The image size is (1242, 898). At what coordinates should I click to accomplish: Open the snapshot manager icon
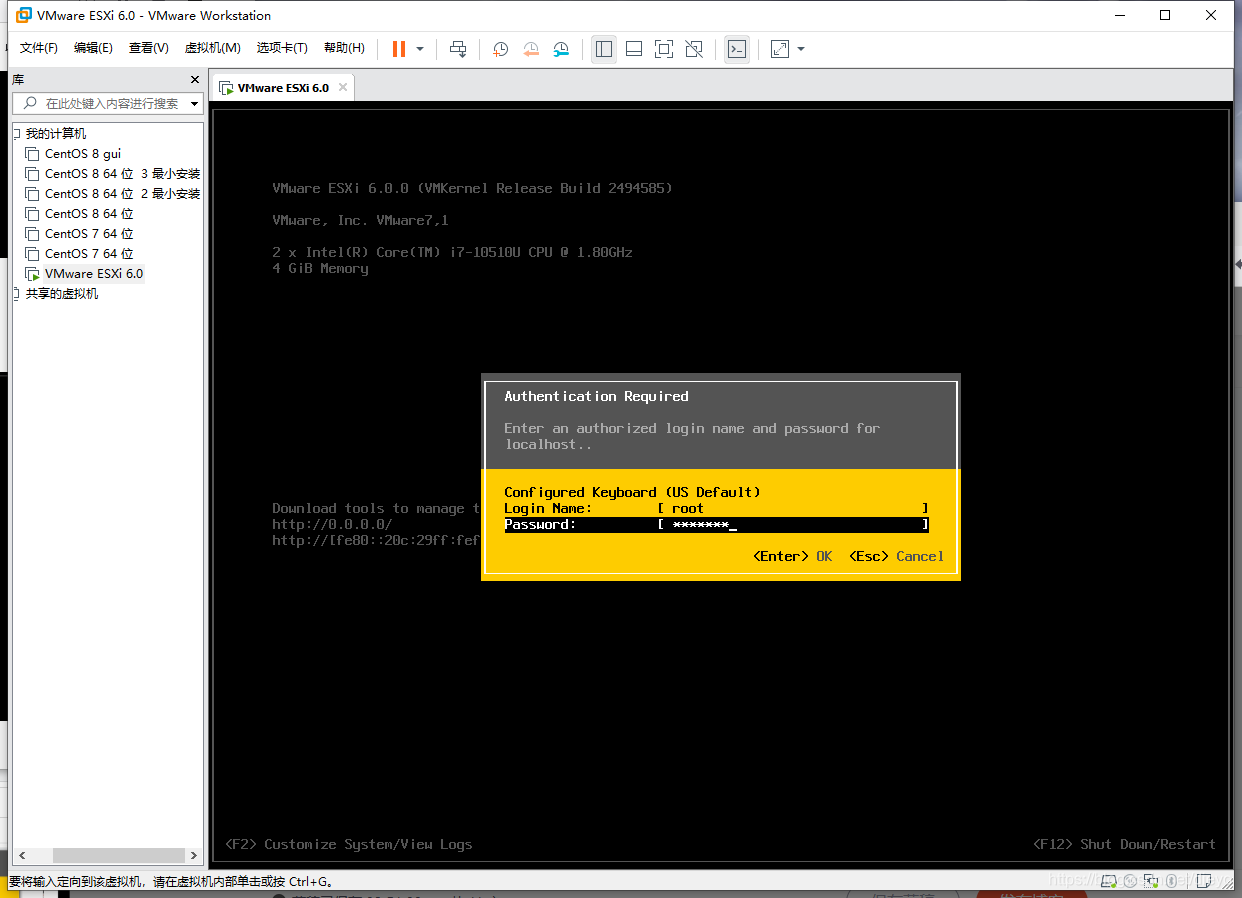(561, 49)
